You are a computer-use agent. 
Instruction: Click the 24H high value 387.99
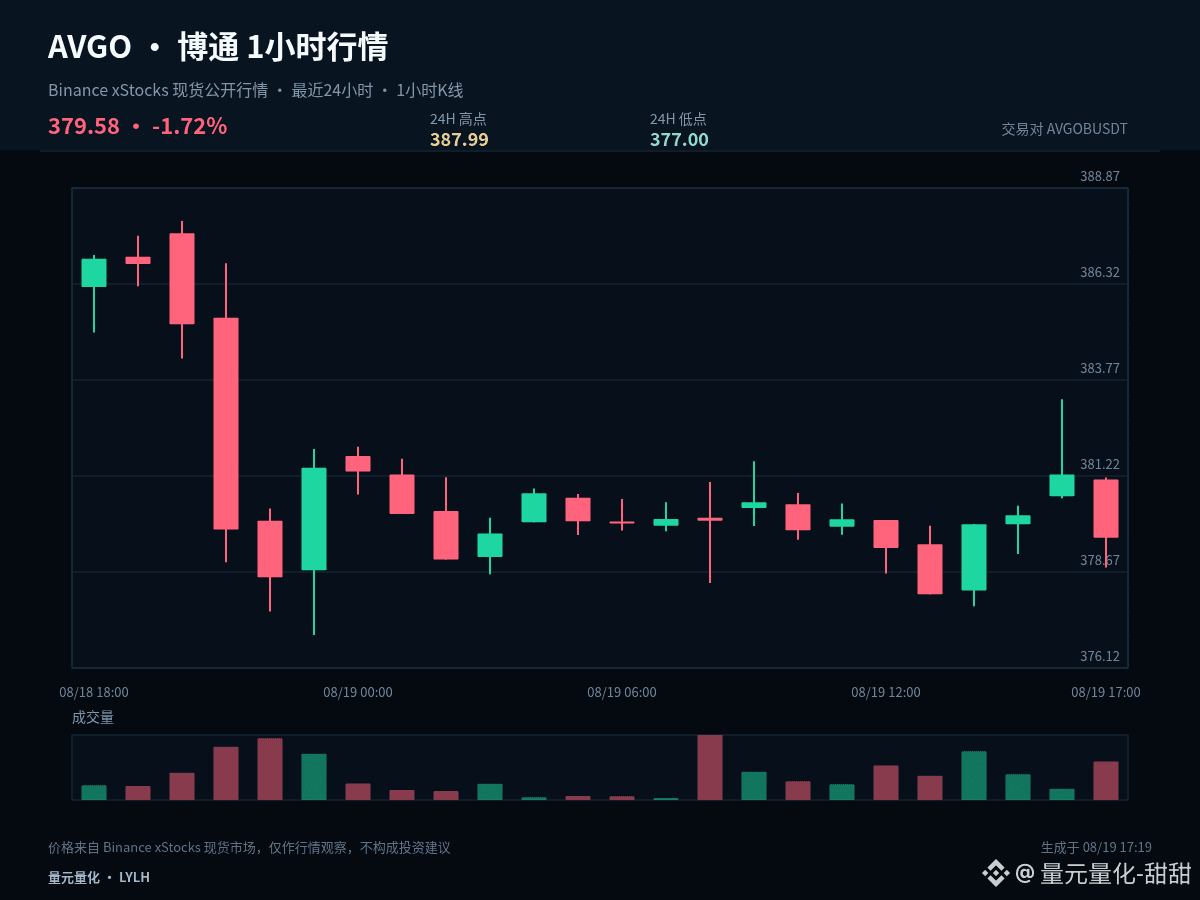pyautogui.click(x=459, y=140)
